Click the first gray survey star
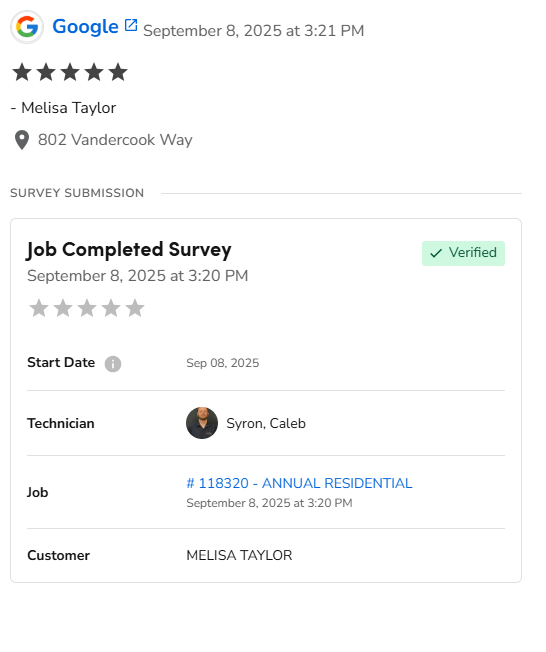This screenshot has height=652, width=546. tap(39, 308)
